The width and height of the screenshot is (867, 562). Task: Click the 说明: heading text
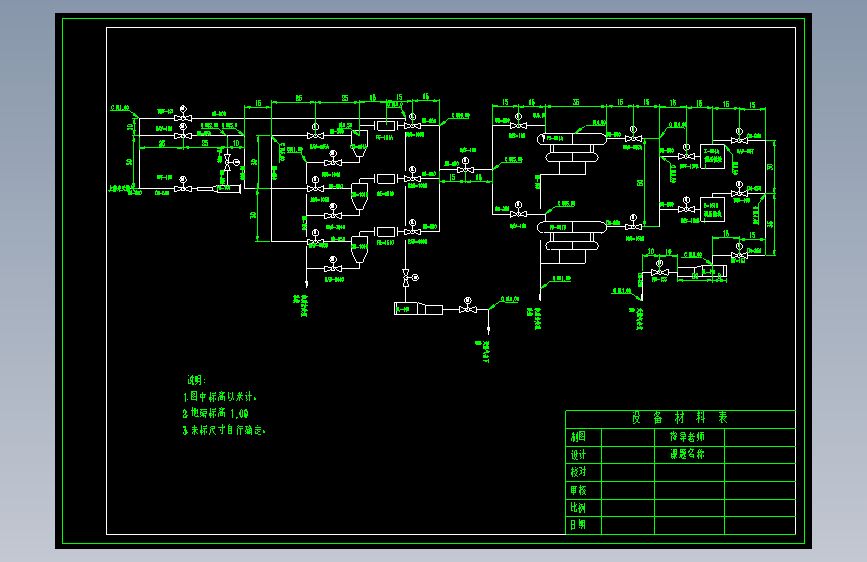(x=196, y=380)
